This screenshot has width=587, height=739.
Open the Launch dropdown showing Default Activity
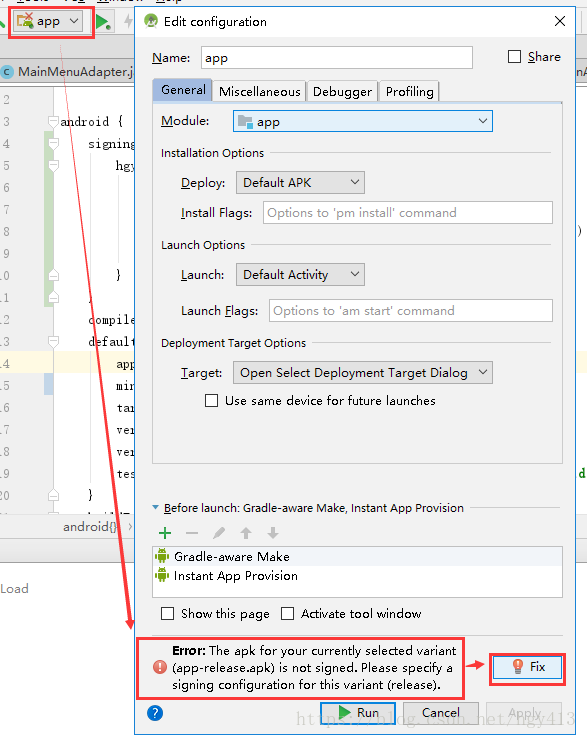(300, 274)
